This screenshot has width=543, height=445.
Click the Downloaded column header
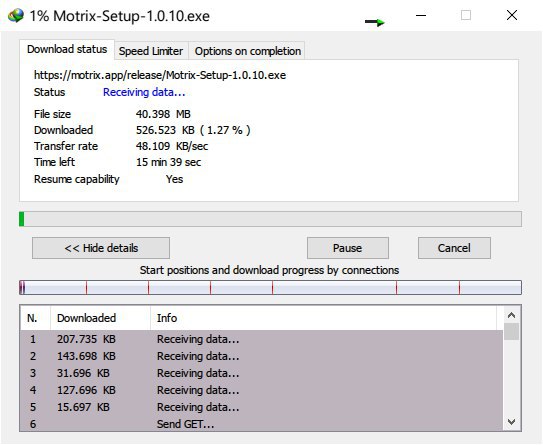(100, 318)
